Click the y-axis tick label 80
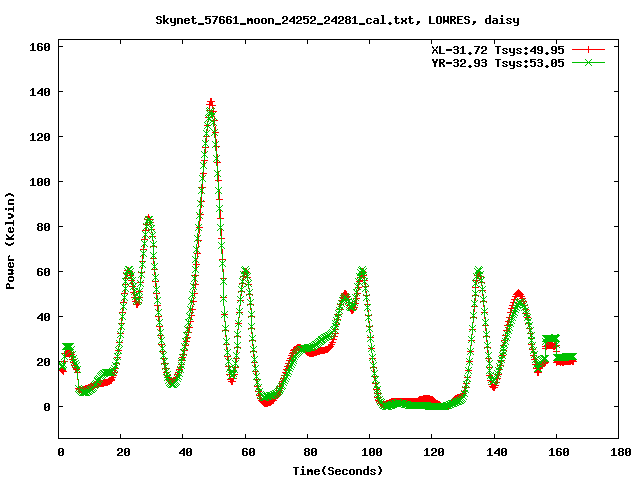This screenshot has height=480, width=640. tap(44, 227)
